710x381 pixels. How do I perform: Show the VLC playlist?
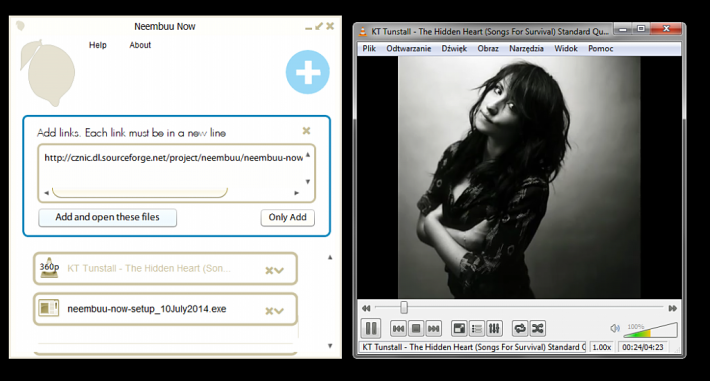[476, 328]
